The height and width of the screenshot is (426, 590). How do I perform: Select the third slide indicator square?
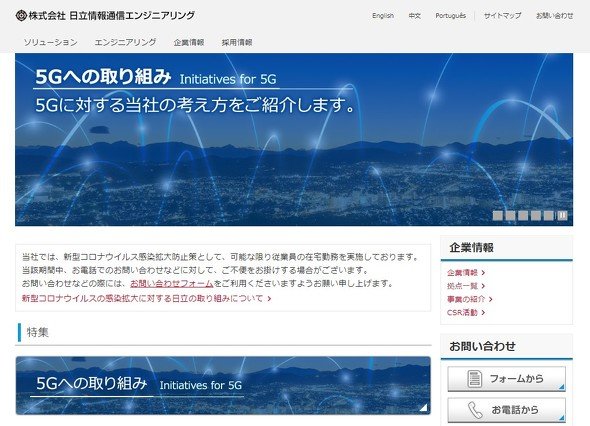tap(523, 216)
